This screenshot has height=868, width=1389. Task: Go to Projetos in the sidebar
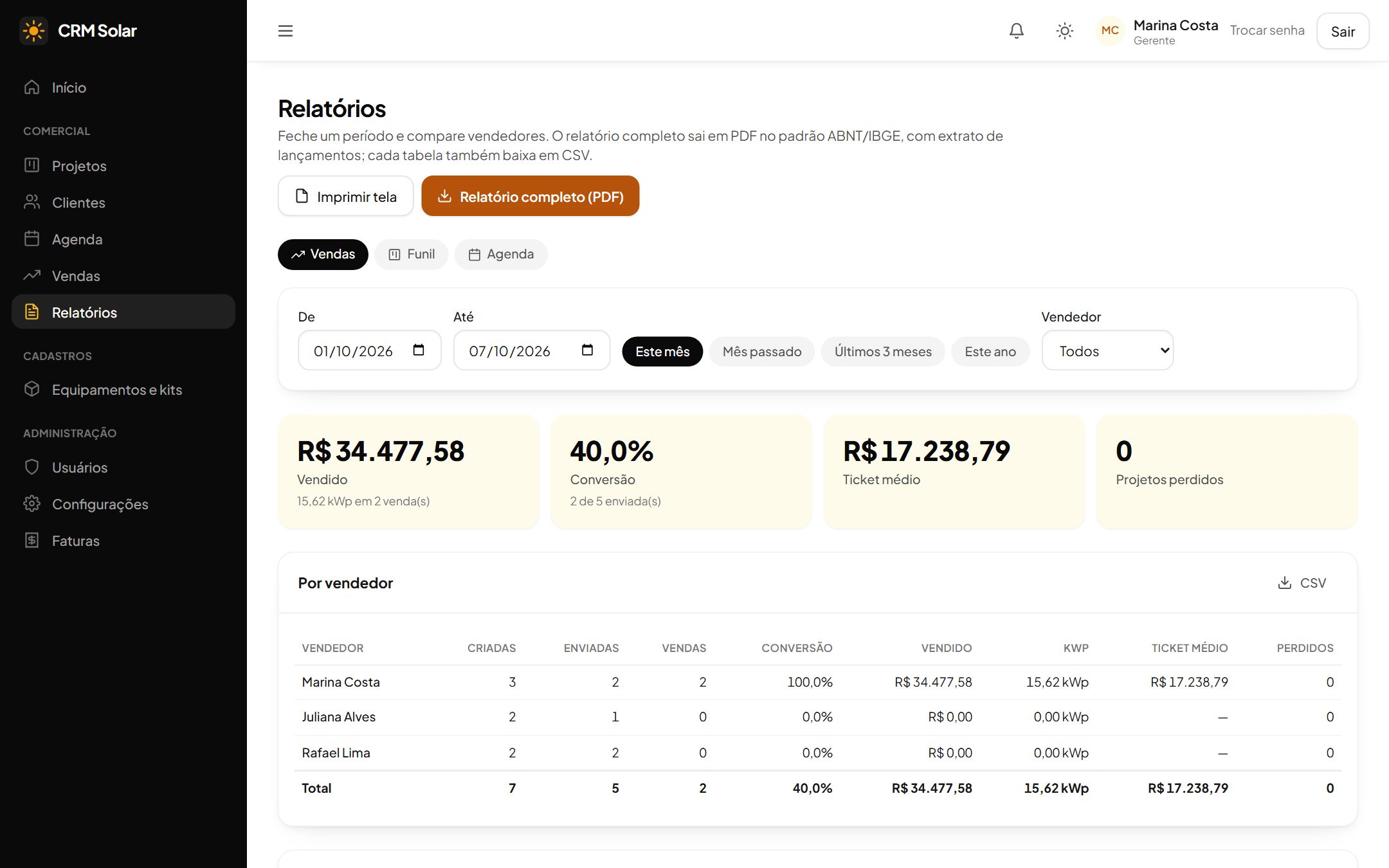[x=123, y=166]
